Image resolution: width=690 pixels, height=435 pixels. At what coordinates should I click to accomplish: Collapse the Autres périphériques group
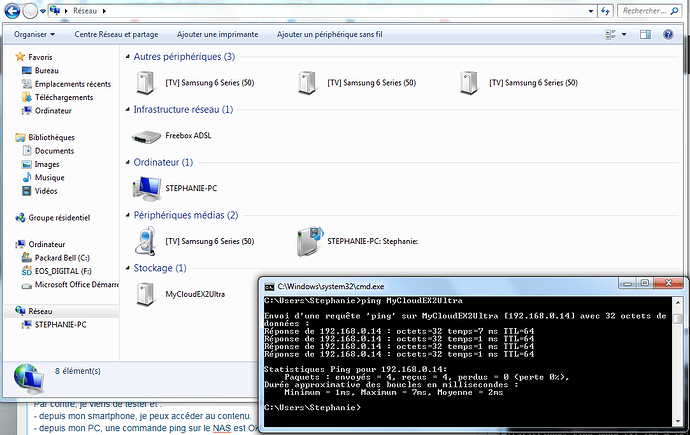[128, 56]
